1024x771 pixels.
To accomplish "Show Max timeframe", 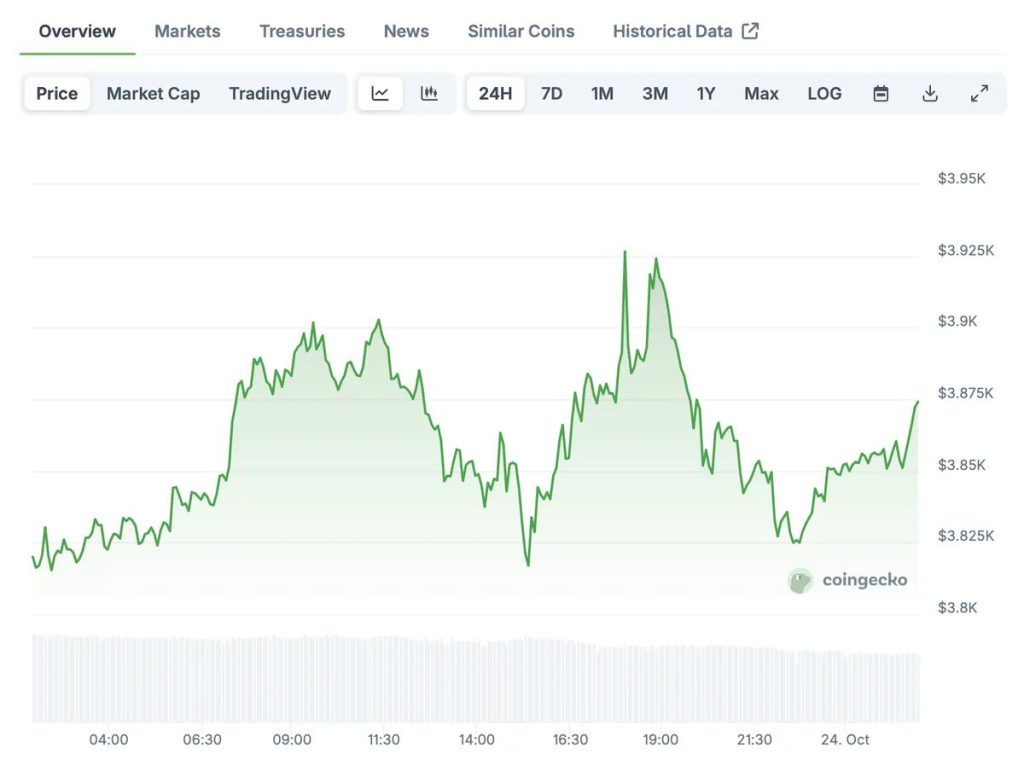I will pos(761,93).
